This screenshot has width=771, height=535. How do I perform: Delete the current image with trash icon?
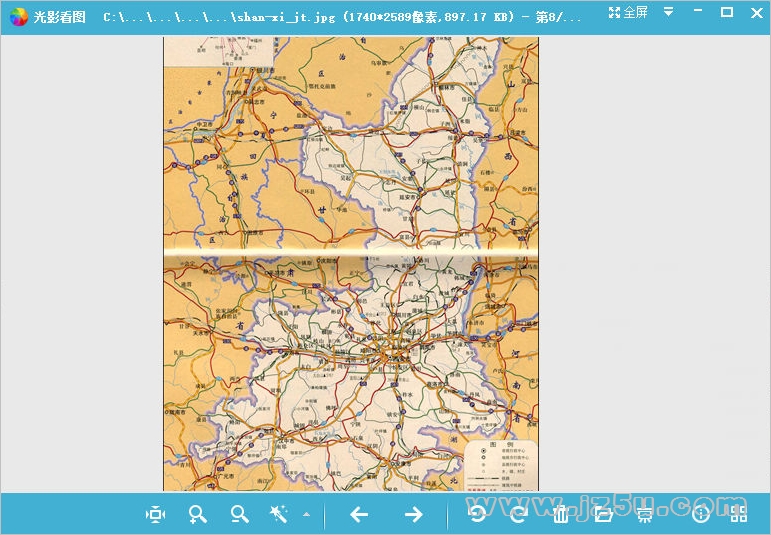click(x=561, y=514)
